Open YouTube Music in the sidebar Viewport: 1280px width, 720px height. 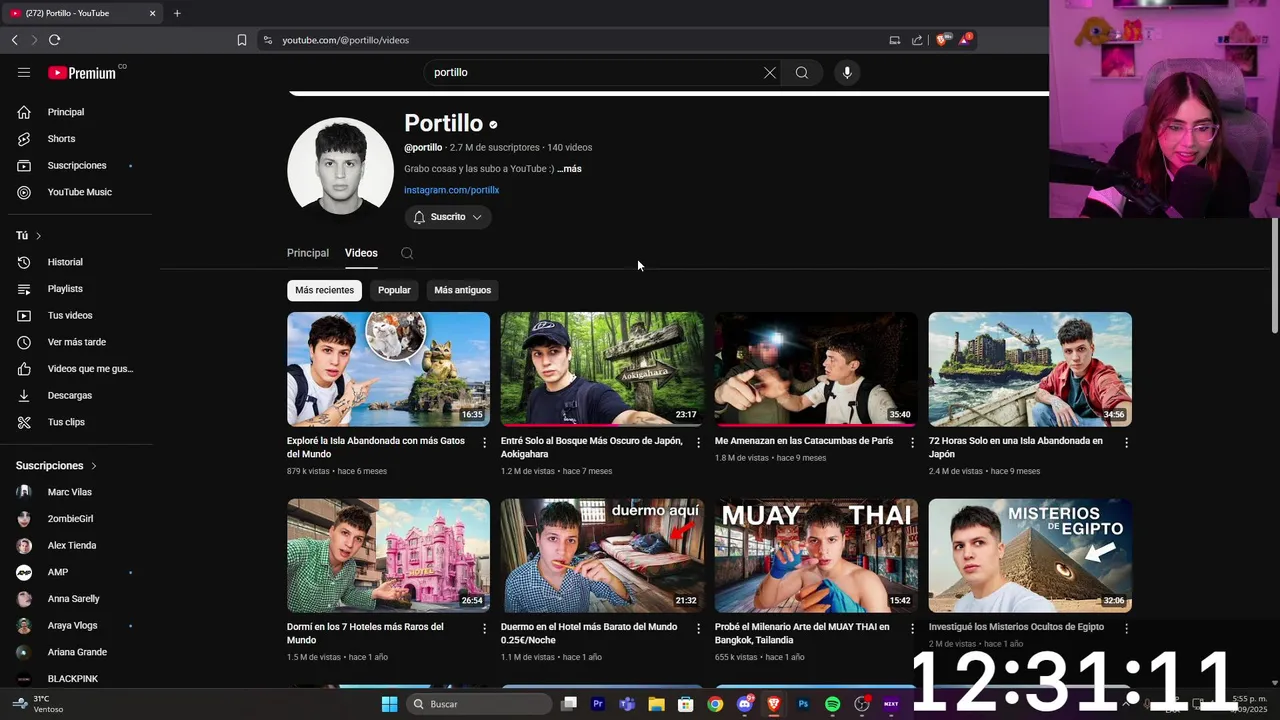pos(80,192)
